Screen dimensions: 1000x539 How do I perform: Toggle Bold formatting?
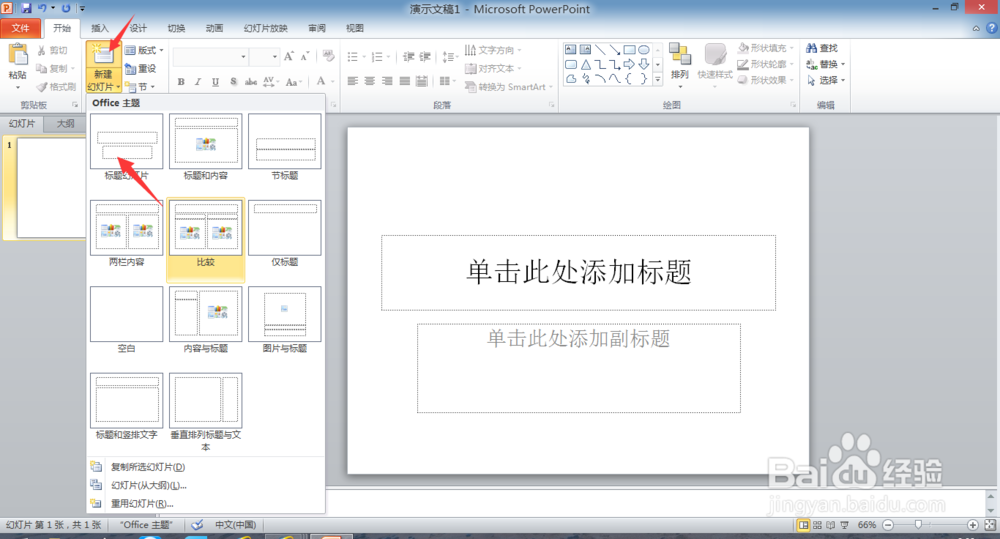click(x=181, y=82)
